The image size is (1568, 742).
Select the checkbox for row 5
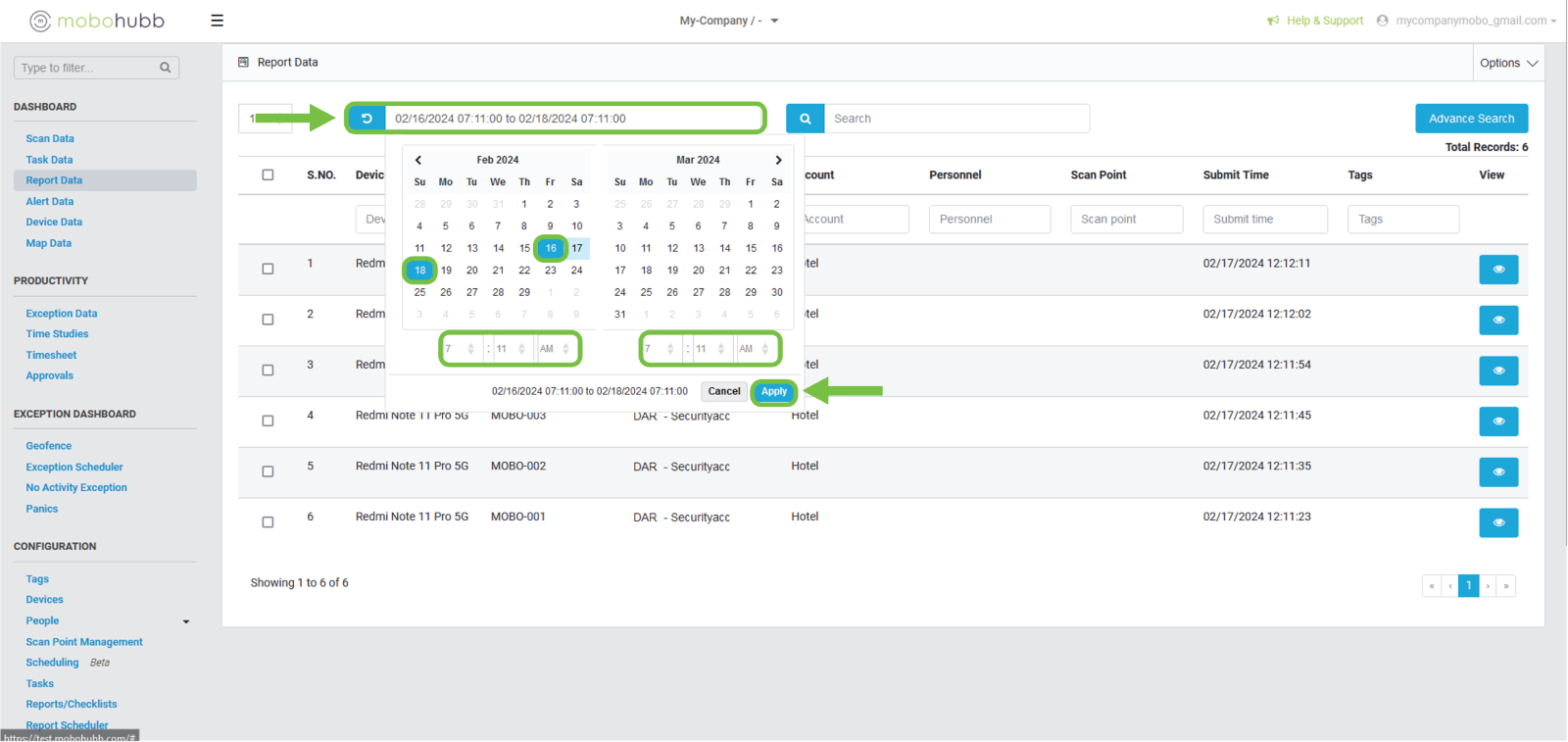point(268,471)
